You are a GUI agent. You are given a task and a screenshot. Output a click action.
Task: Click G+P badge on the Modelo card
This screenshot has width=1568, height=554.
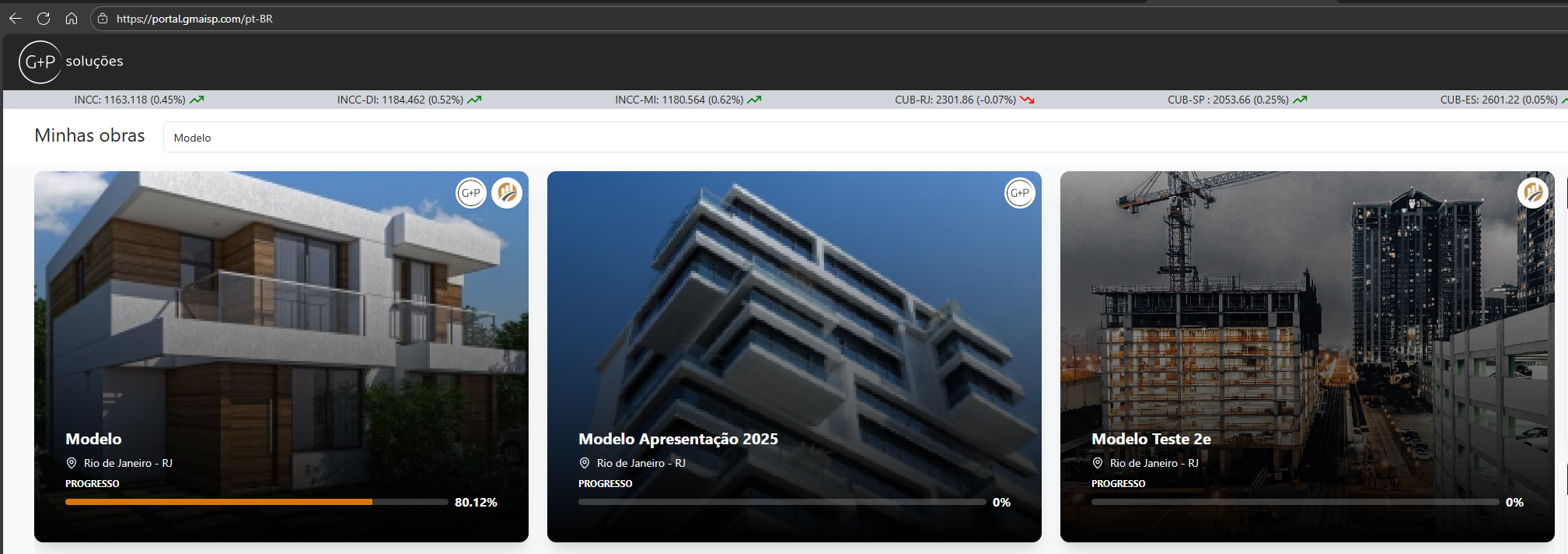471,193
